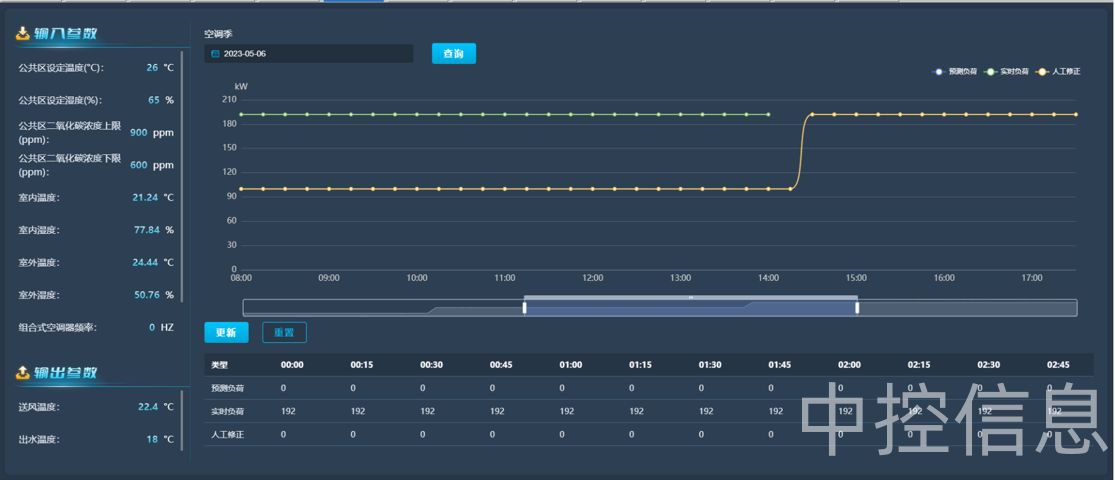Click the 公共区设定湿度 value 65

tap(153, 100)
